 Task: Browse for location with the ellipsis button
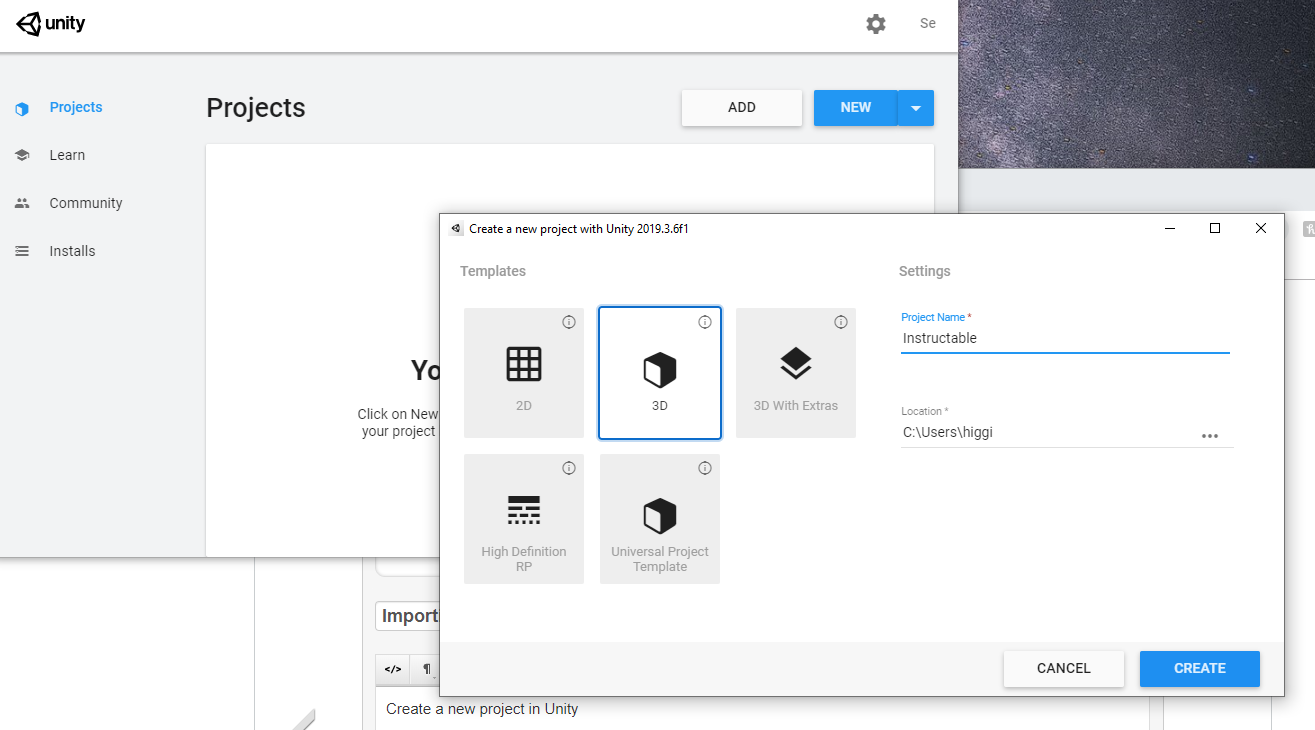pyautogui.click(x=1210, y=436)
